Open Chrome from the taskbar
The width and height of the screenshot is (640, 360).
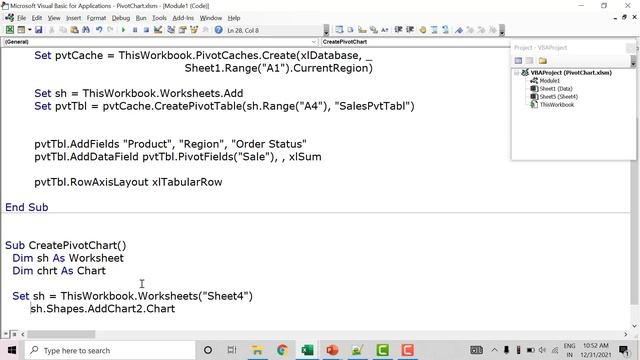coord(282,350)
